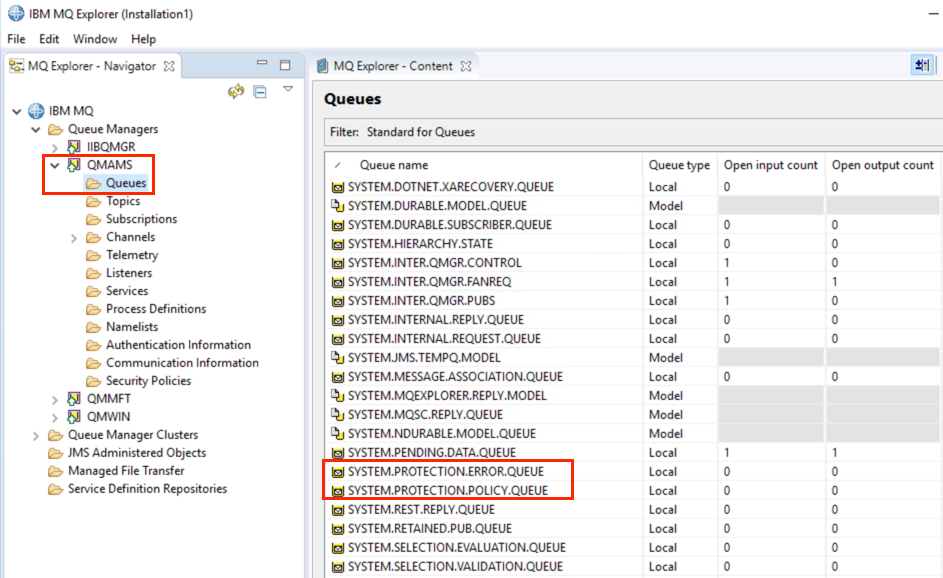This screenshot has width=943, height=578.
Task: Maximize the Navigator panel
Action: click(x=285, y=65)
